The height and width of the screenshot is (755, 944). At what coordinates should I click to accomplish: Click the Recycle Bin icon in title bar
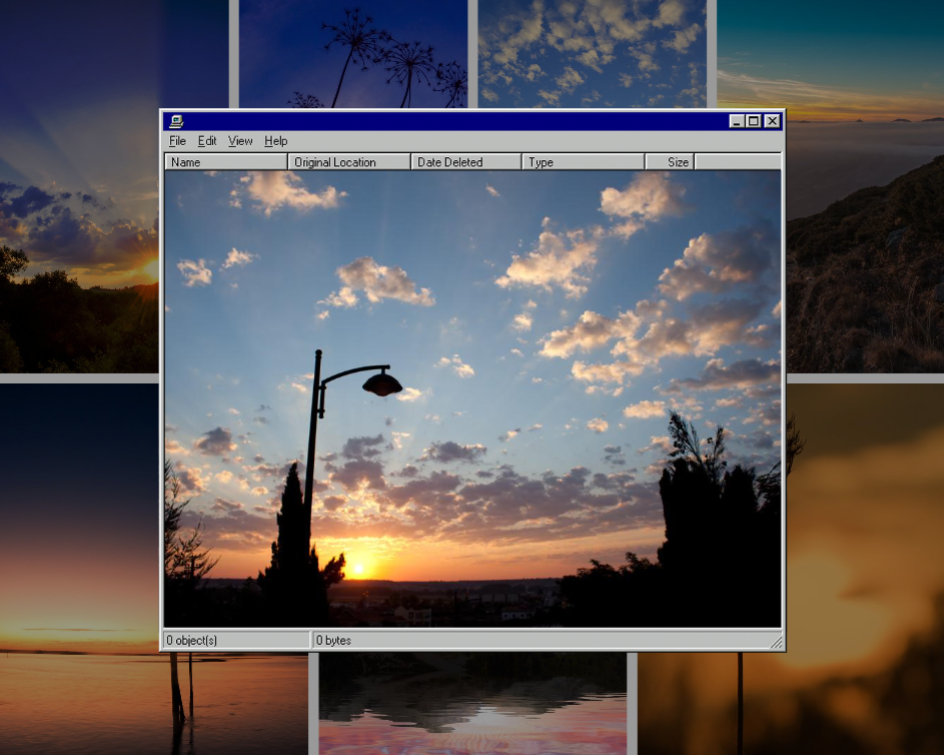click(176, 121)
